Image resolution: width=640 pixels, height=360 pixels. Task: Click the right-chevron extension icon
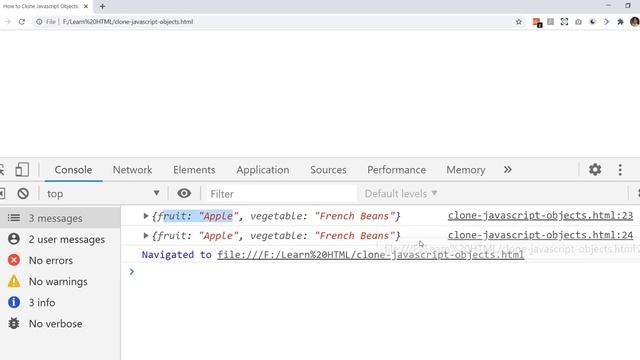(606, 22)
